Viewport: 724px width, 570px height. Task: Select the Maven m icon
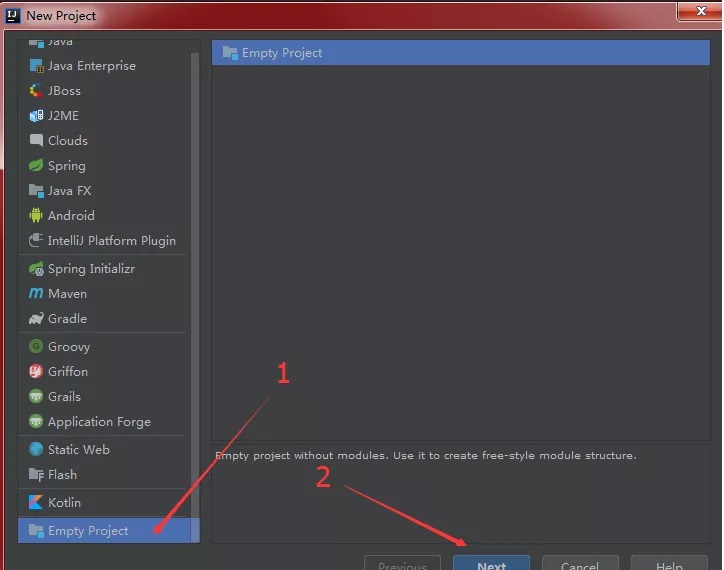36,293
